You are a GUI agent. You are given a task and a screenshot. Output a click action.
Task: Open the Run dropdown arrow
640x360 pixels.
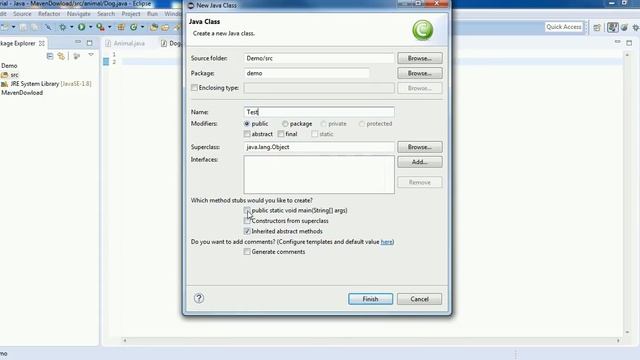click(91, 27)
